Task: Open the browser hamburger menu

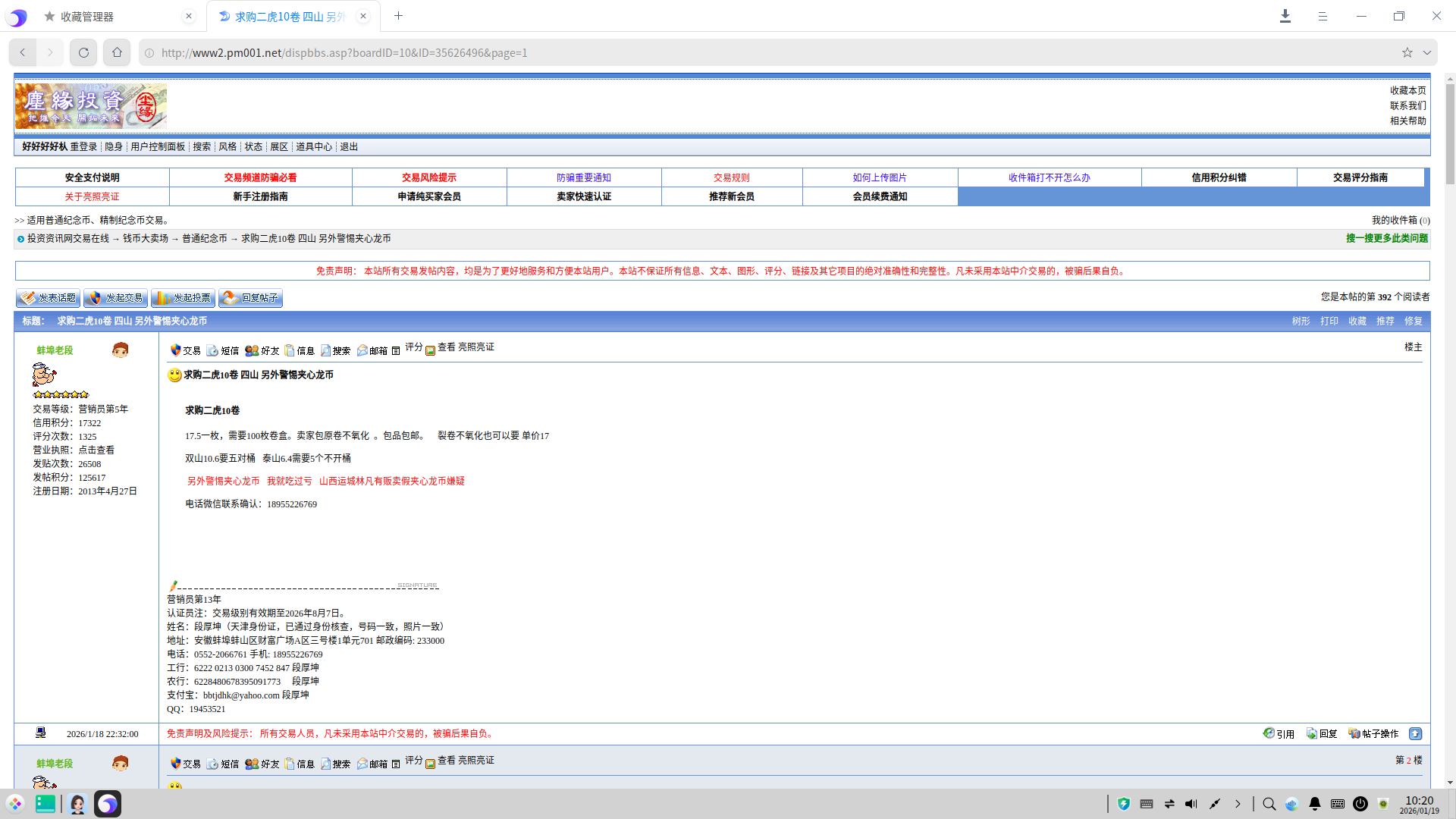Action: click(x=1323, y=16)
